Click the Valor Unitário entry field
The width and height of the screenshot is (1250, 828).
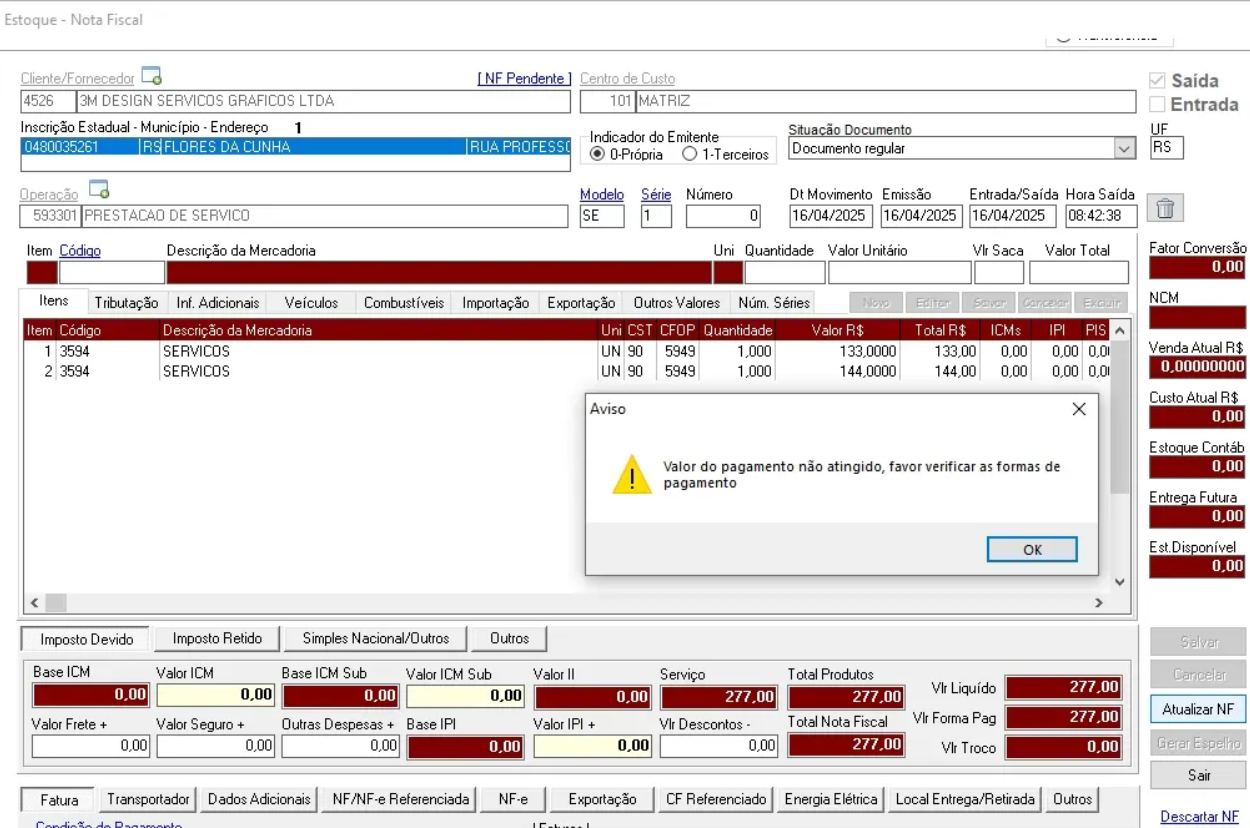pos(899,272)
